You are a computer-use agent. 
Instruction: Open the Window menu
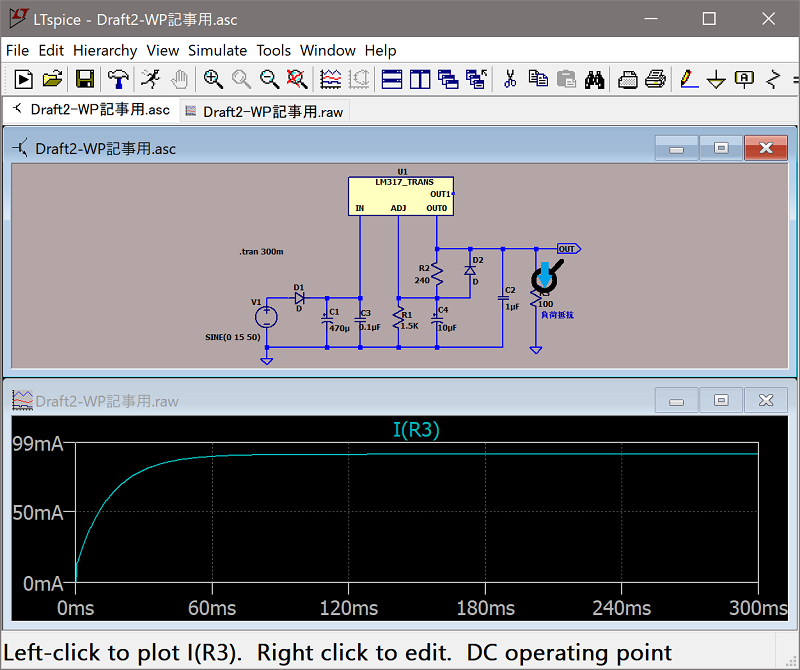(328, 51)
